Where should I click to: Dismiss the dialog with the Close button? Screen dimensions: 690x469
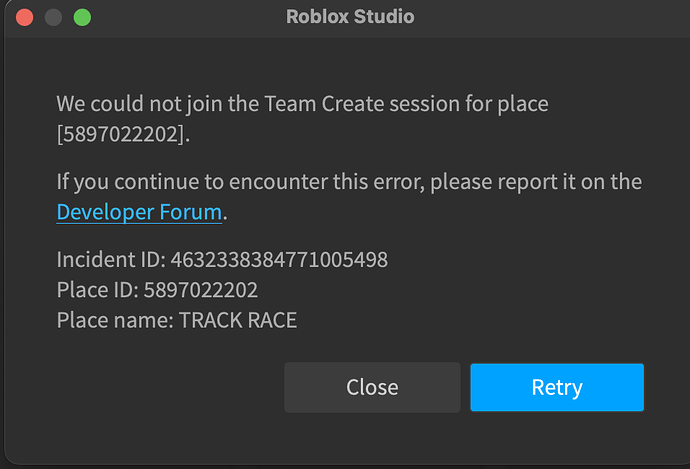tap(372, 387)
